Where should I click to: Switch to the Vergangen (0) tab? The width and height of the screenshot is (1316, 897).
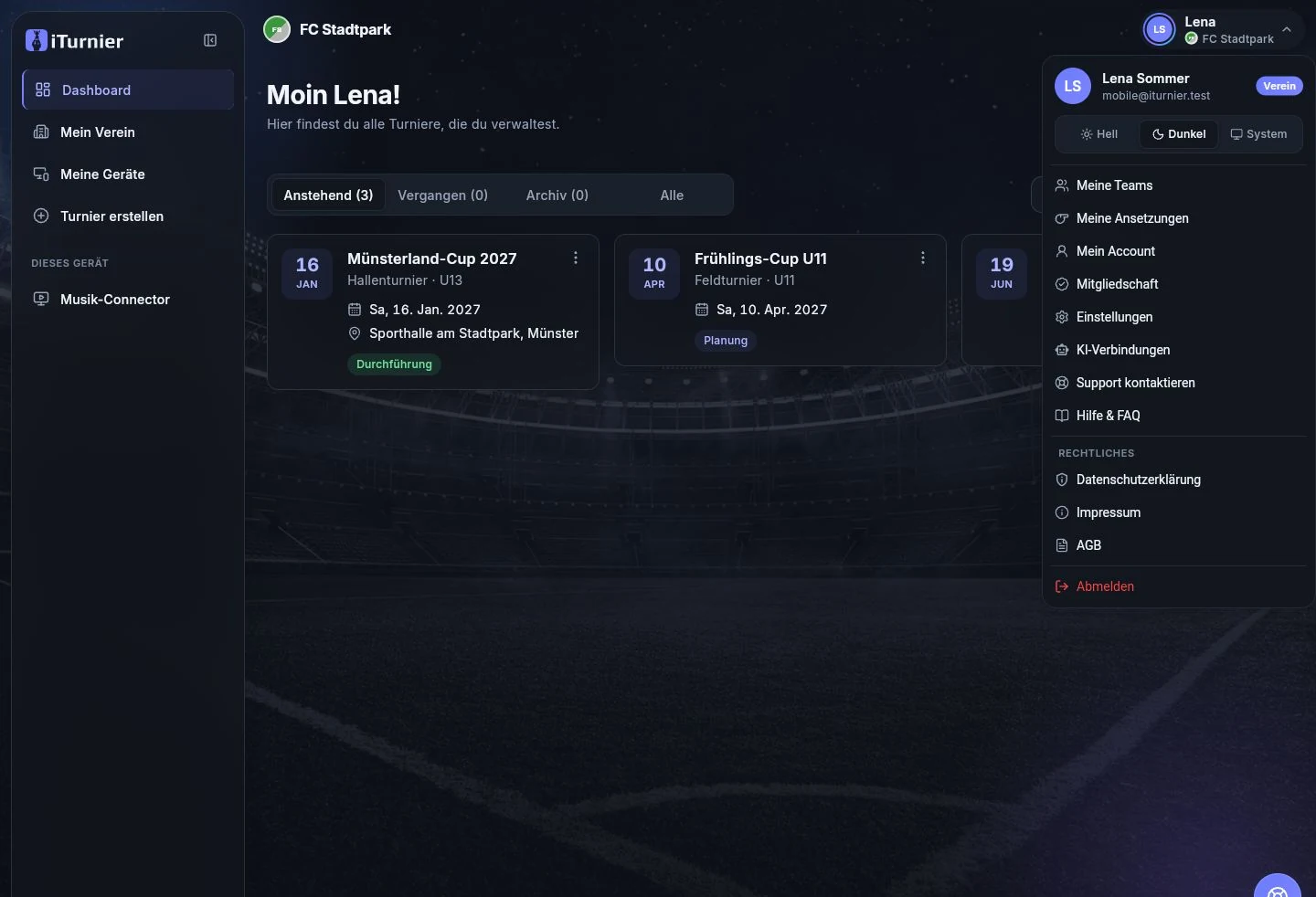click(x=443, y=195)
